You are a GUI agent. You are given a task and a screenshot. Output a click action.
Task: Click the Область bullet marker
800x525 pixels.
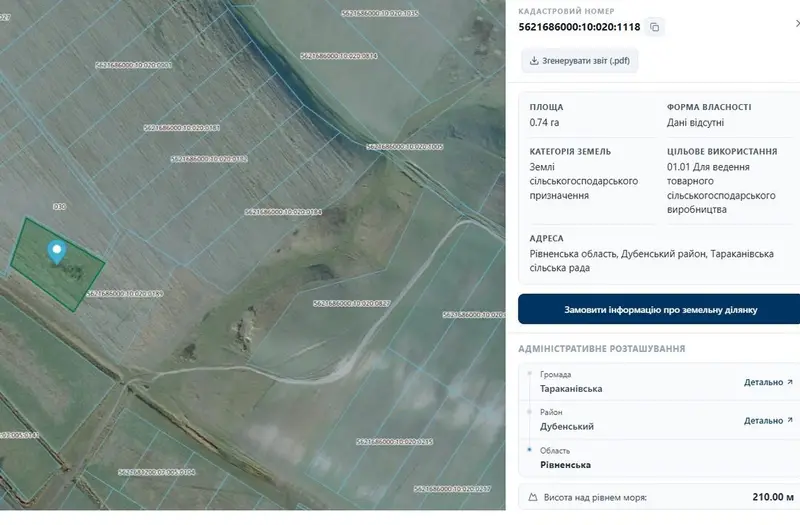[x=530, y=449]
